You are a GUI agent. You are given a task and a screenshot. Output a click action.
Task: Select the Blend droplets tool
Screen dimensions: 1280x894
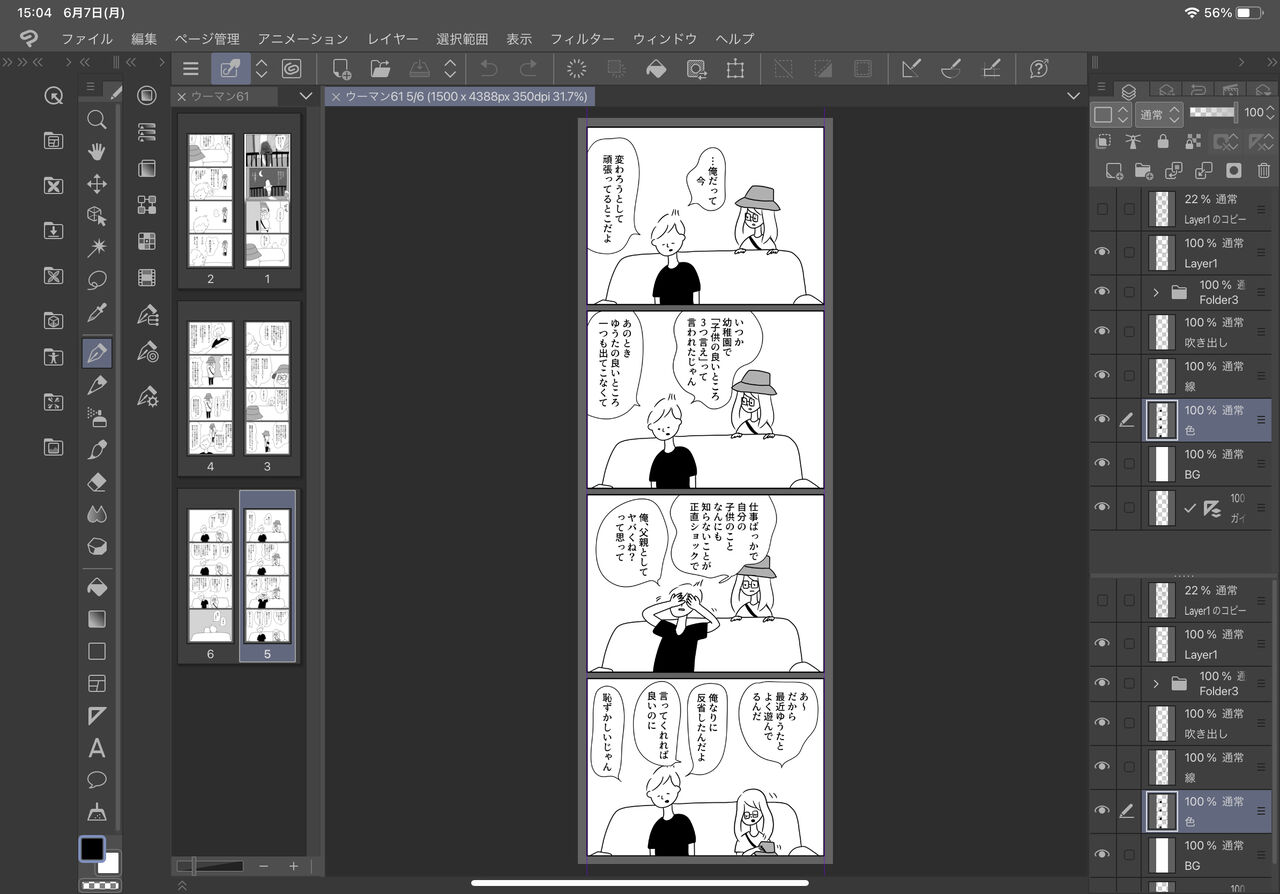(97, 514)
